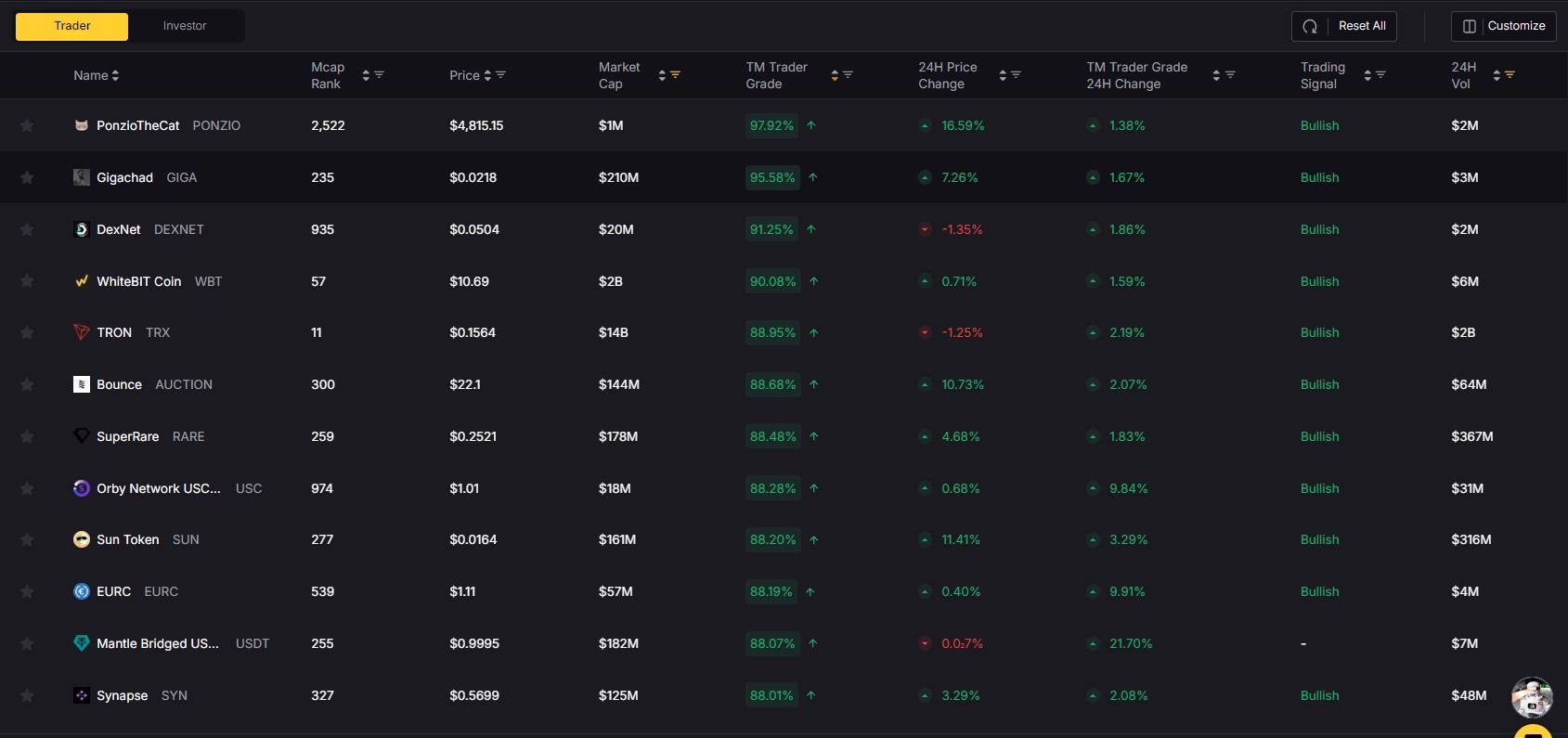Click the WhiteBIT Coin logo
The width and height of the screenshot is (1568, 738).
82,280
